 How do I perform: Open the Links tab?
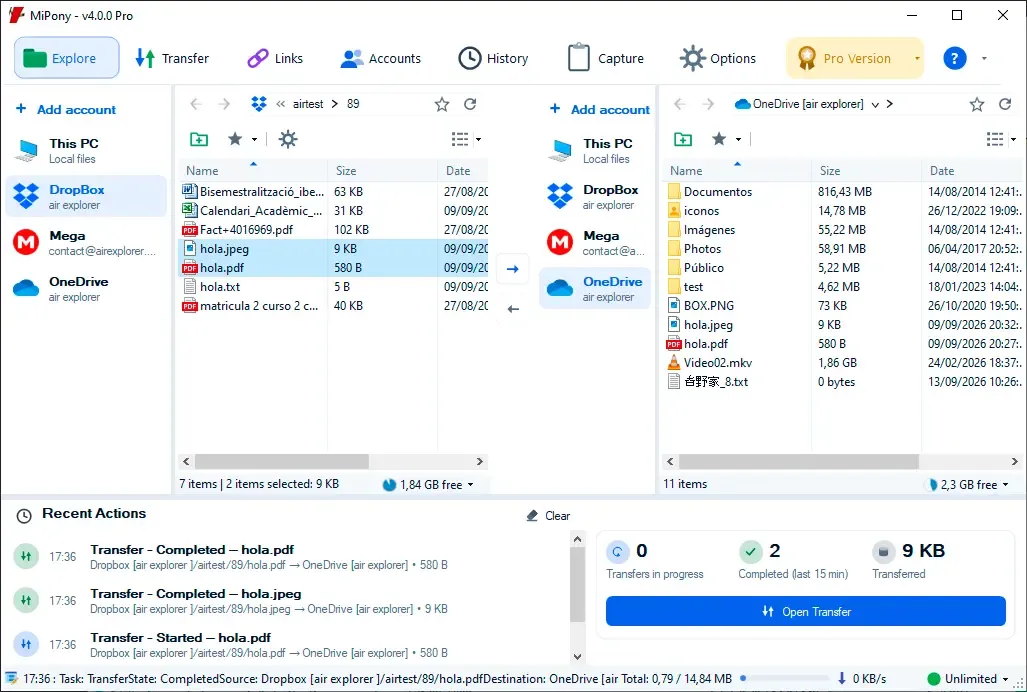tap(275, 58)
